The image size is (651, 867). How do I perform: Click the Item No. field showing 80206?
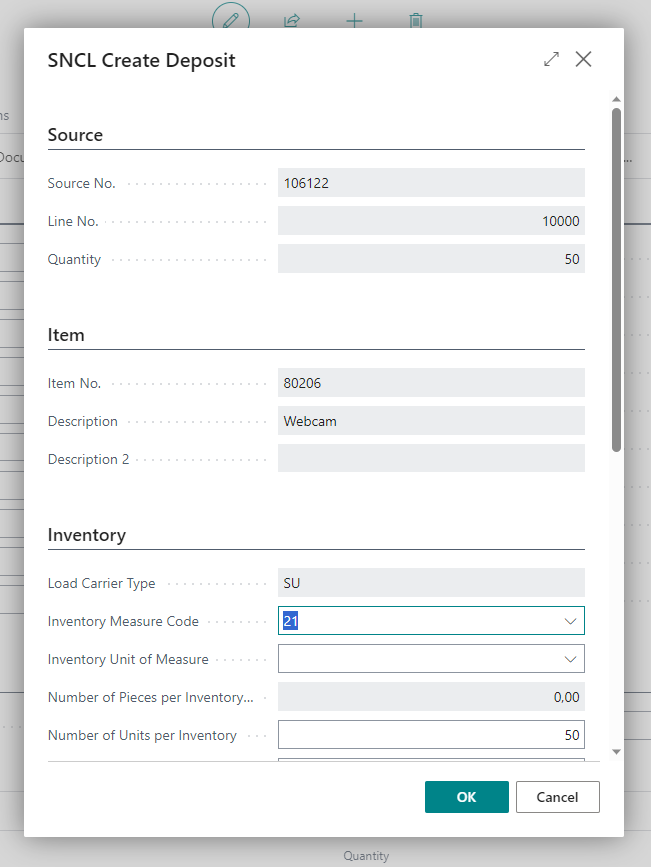(430, 383)
